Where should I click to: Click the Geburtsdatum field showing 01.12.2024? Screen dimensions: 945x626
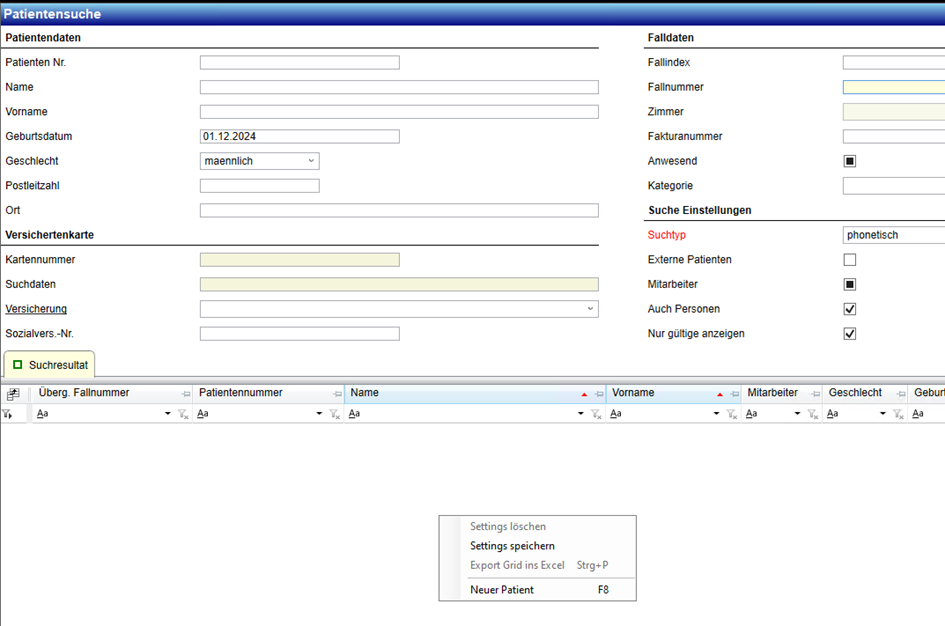tap(300, 136)
